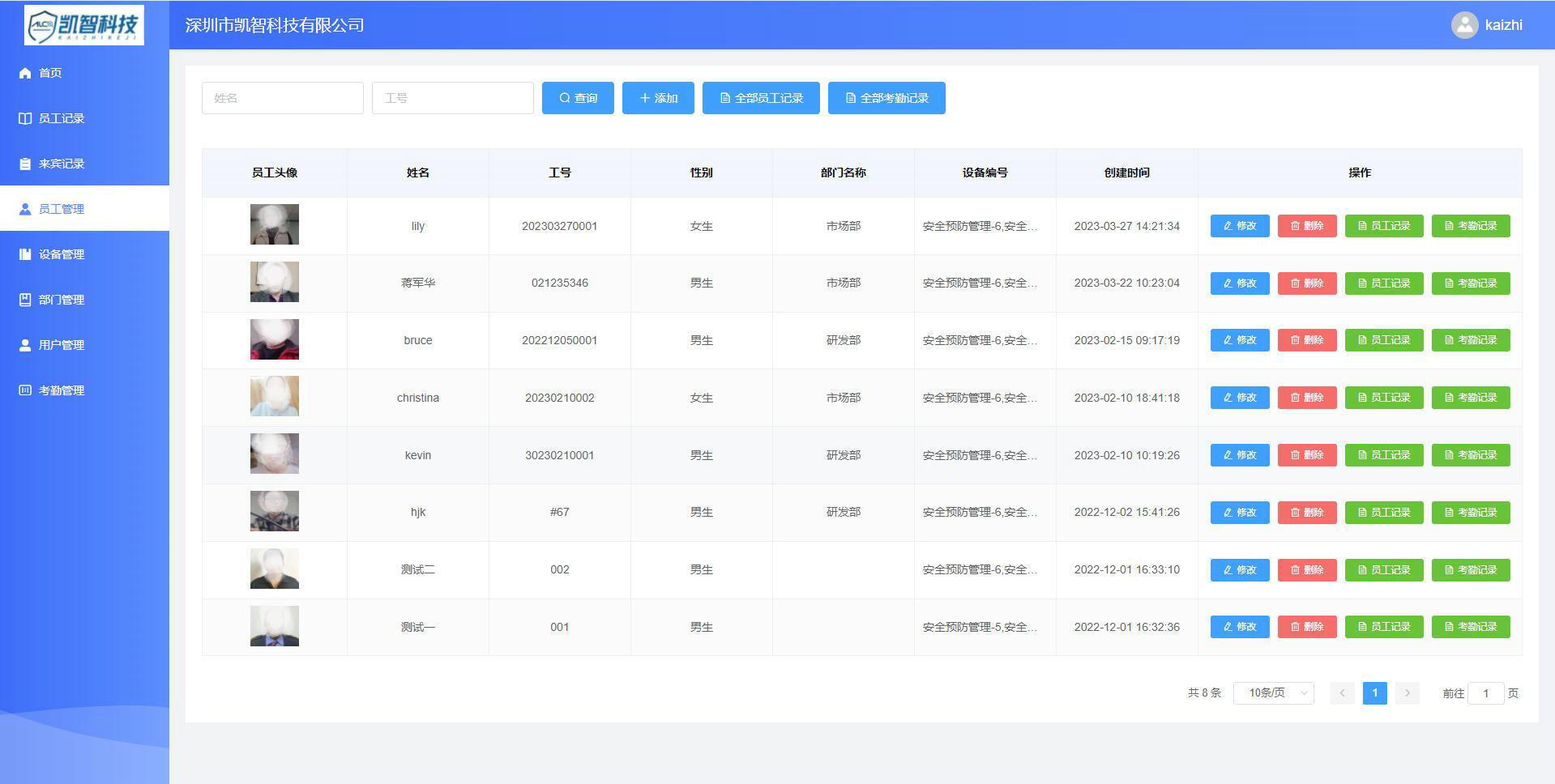Open the kaizhi user avatar

tap(1464, 25)
